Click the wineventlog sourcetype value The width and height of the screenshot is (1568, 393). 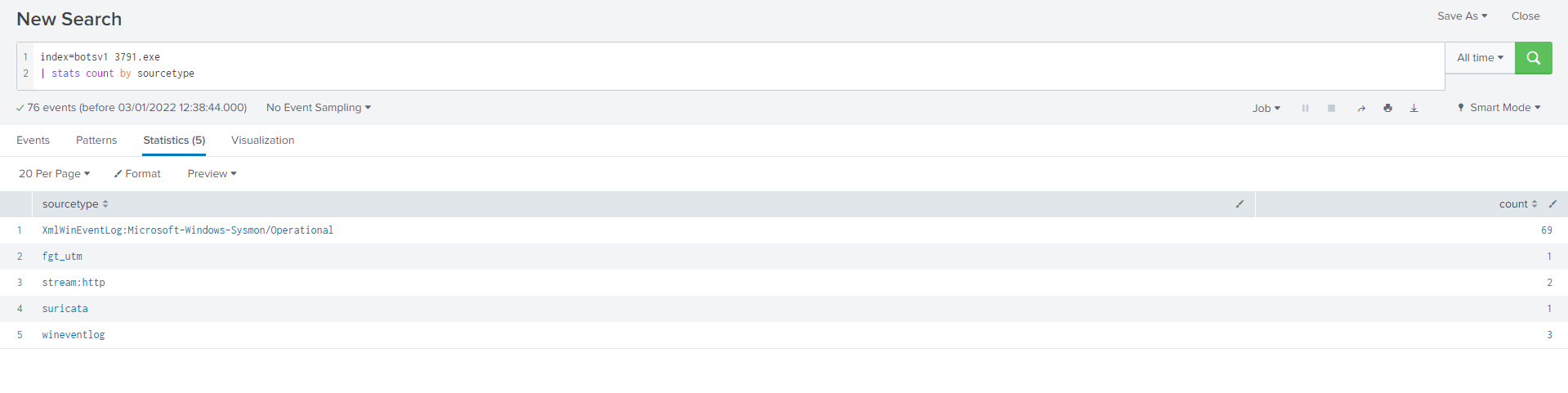pos(74,335)
